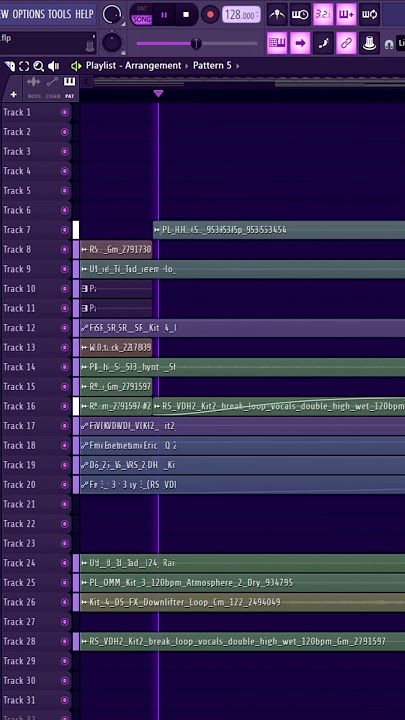Show CHAN automation in the picker
Viewport: 405px width, 720px height.
point(52,88)
